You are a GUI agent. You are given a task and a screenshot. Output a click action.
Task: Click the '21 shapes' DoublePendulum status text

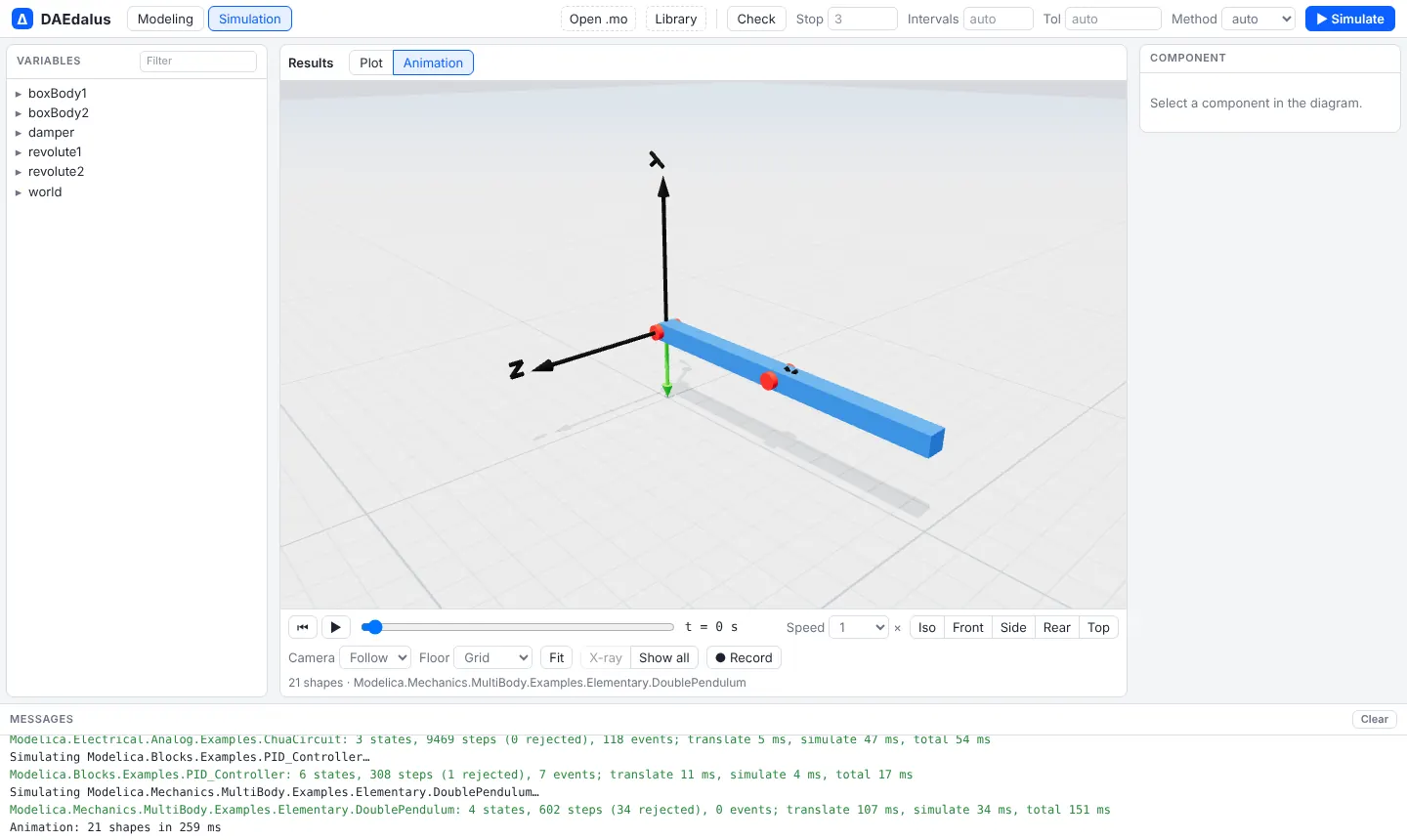tap(517, 683)
